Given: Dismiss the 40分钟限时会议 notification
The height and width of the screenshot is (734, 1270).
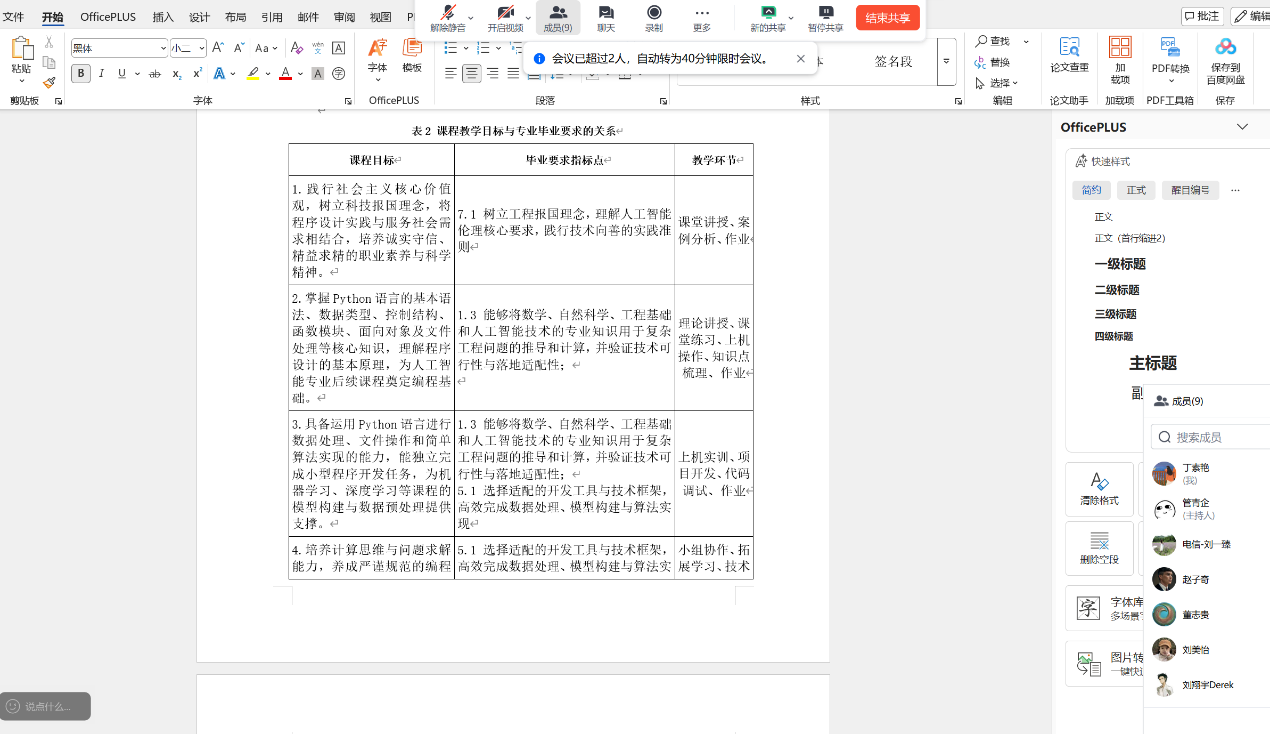Looking at the screenshot, I should coord(801,58).
